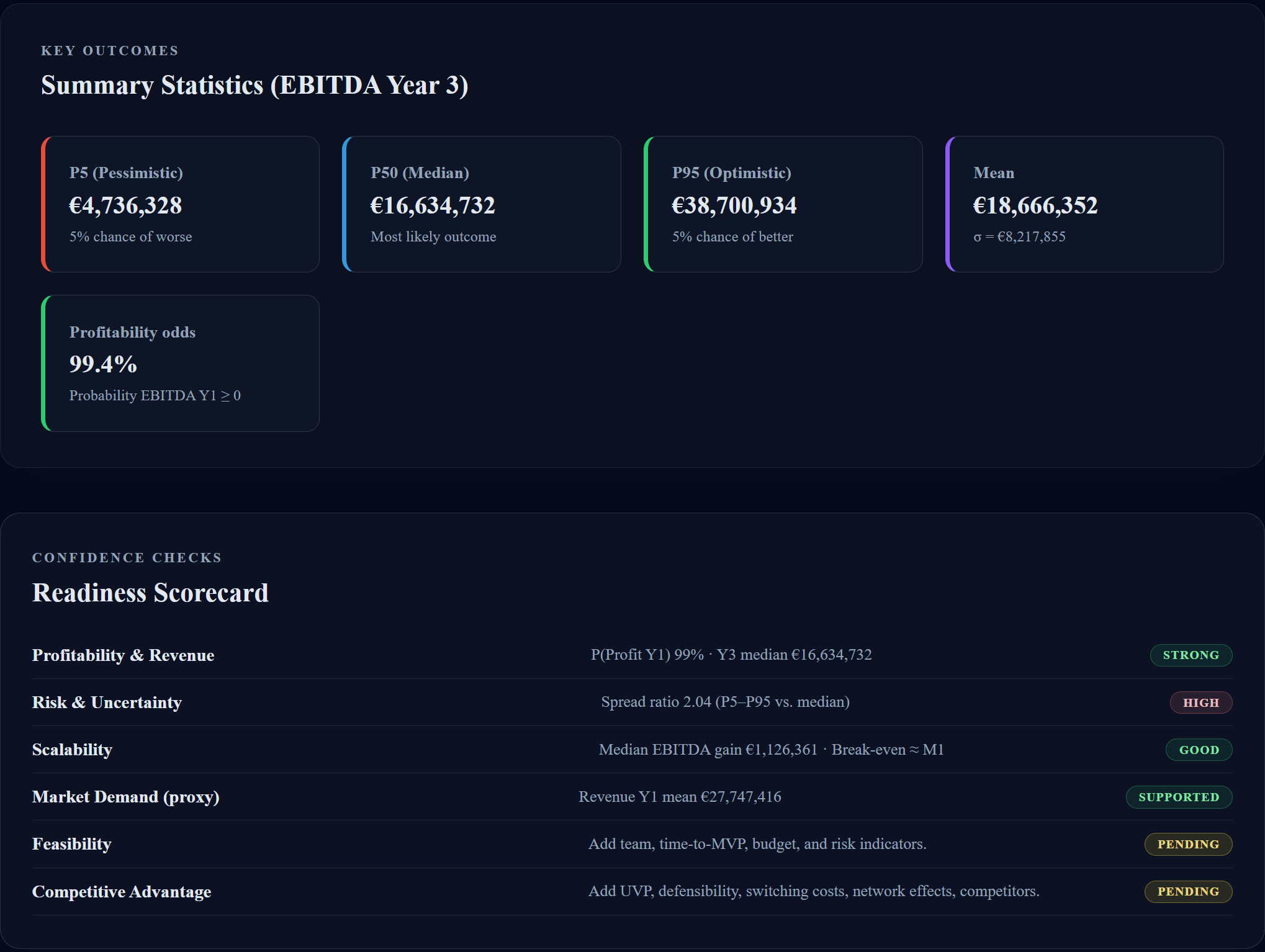Select the Profitability odds card
Image resolution: width=1265 pixels, height=952 pixels.
(x=181, y=364)
